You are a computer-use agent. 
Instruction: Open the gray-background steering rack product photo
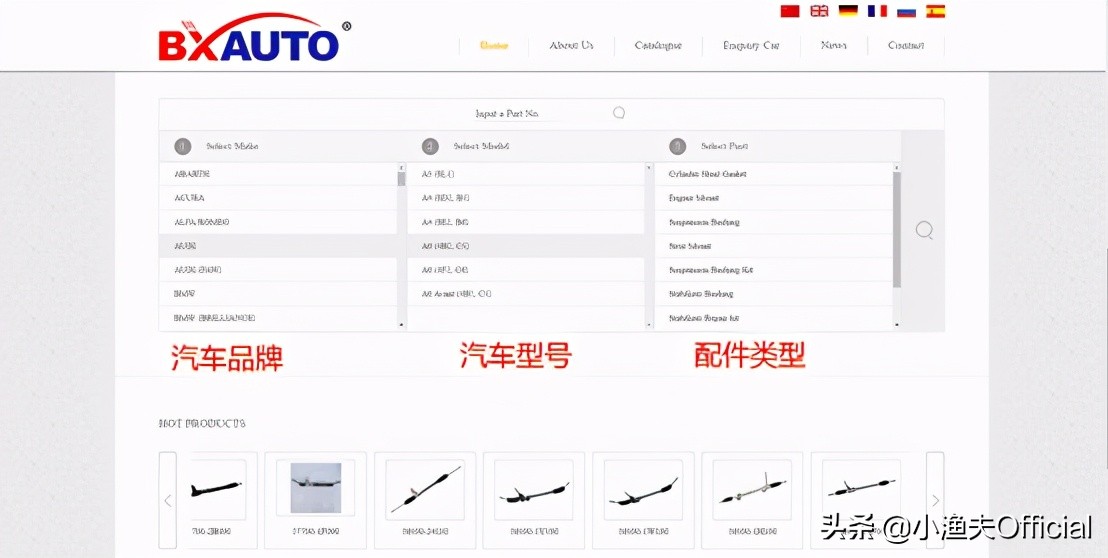click(316, 488)
